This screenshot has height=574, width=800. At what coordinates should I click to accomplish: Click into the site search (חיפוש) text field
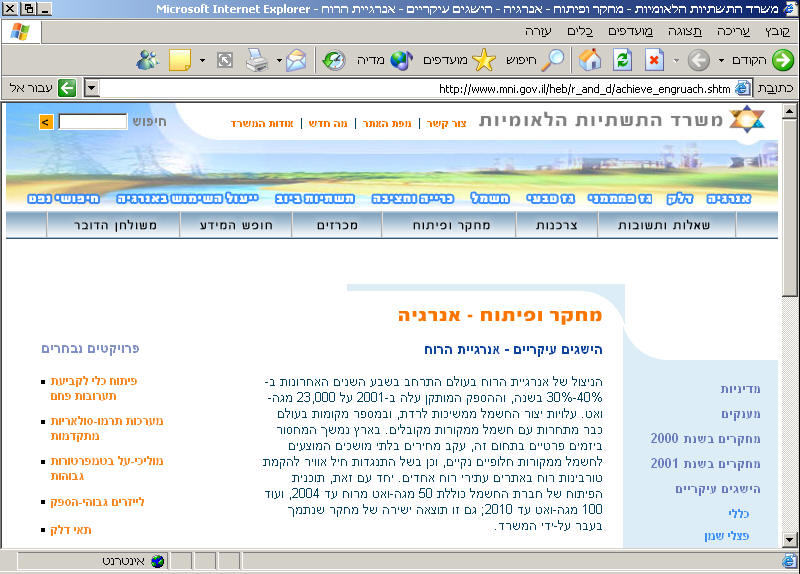[x=92, y=122]
